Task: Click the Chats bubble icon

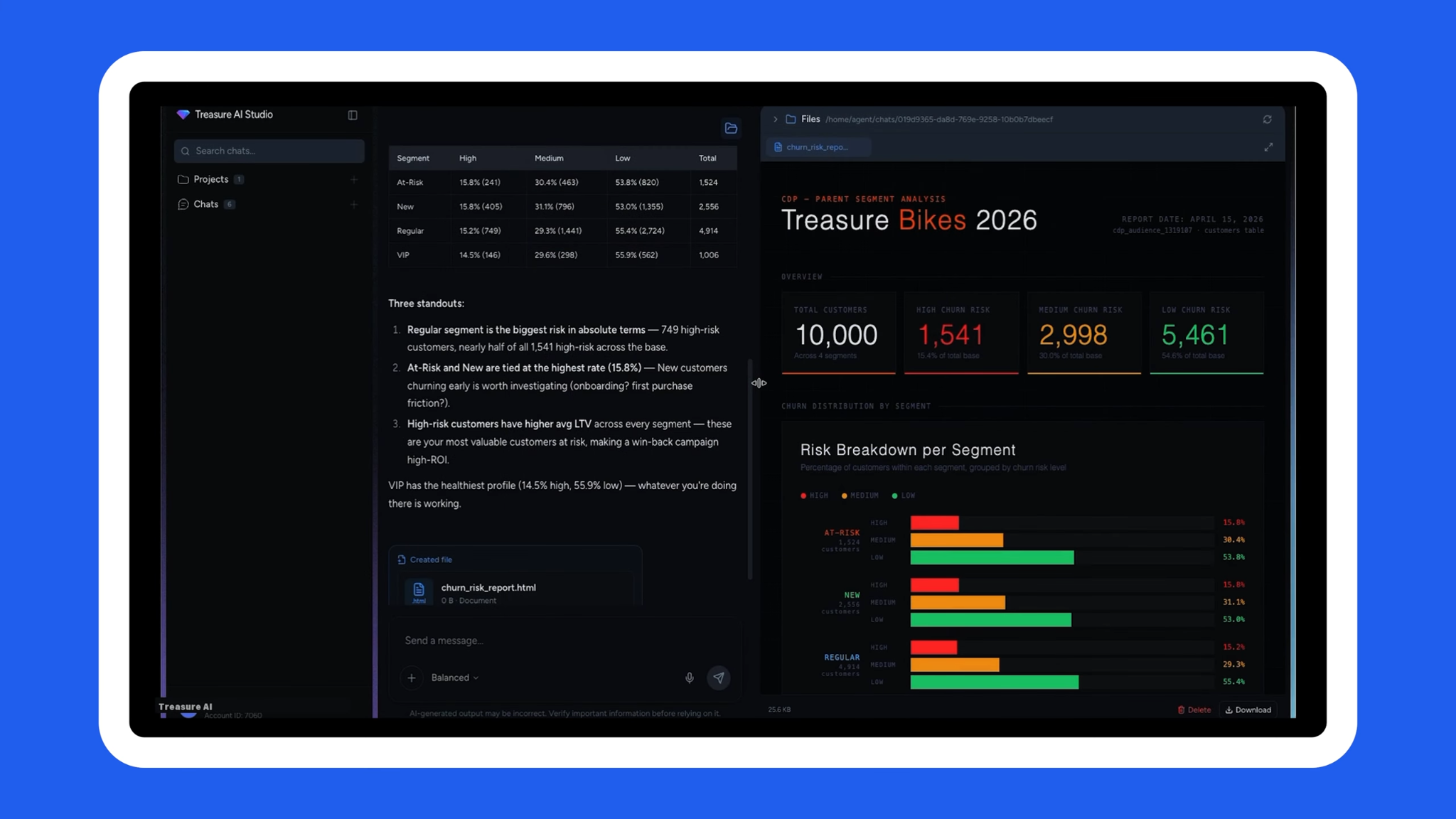Action: coord(183,204)
